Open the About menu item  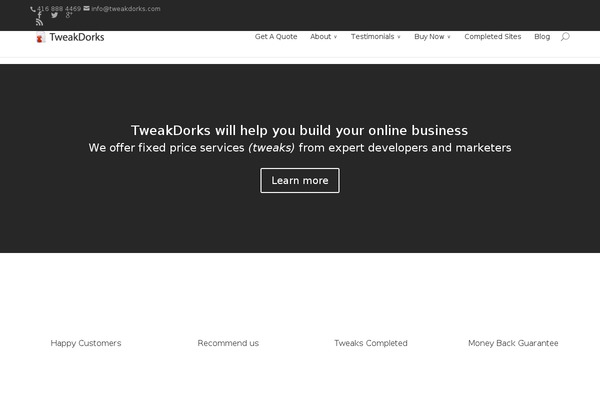click(x=321, y=37)
